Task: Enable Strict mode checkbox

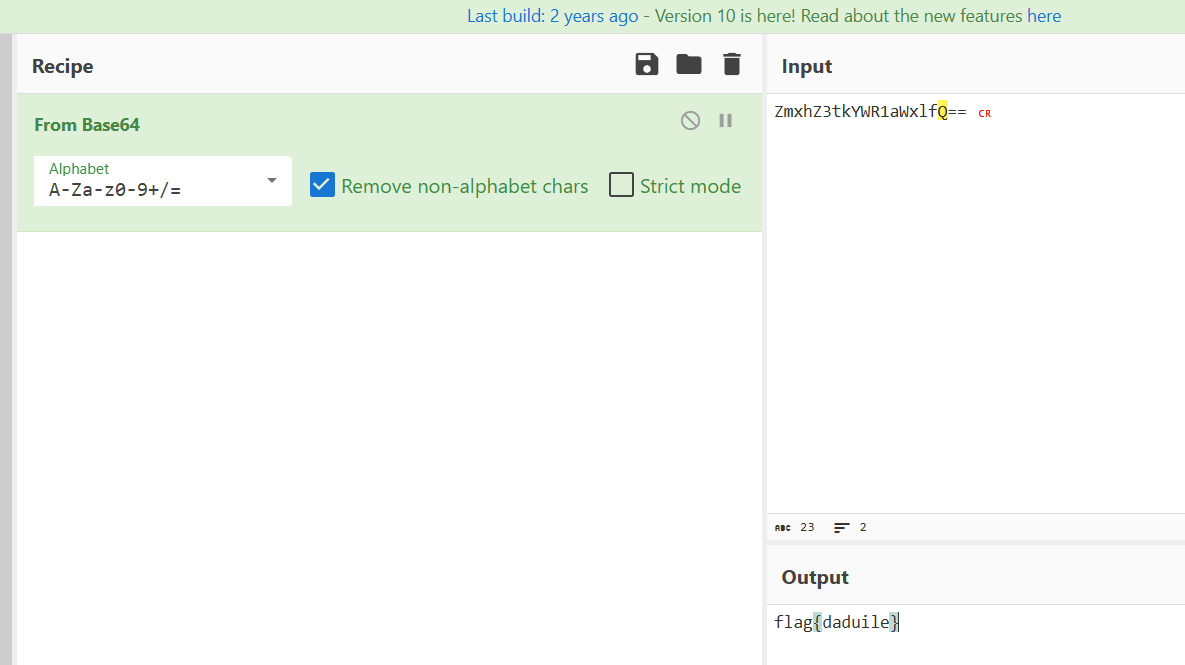Action: [x=621, y=185]
